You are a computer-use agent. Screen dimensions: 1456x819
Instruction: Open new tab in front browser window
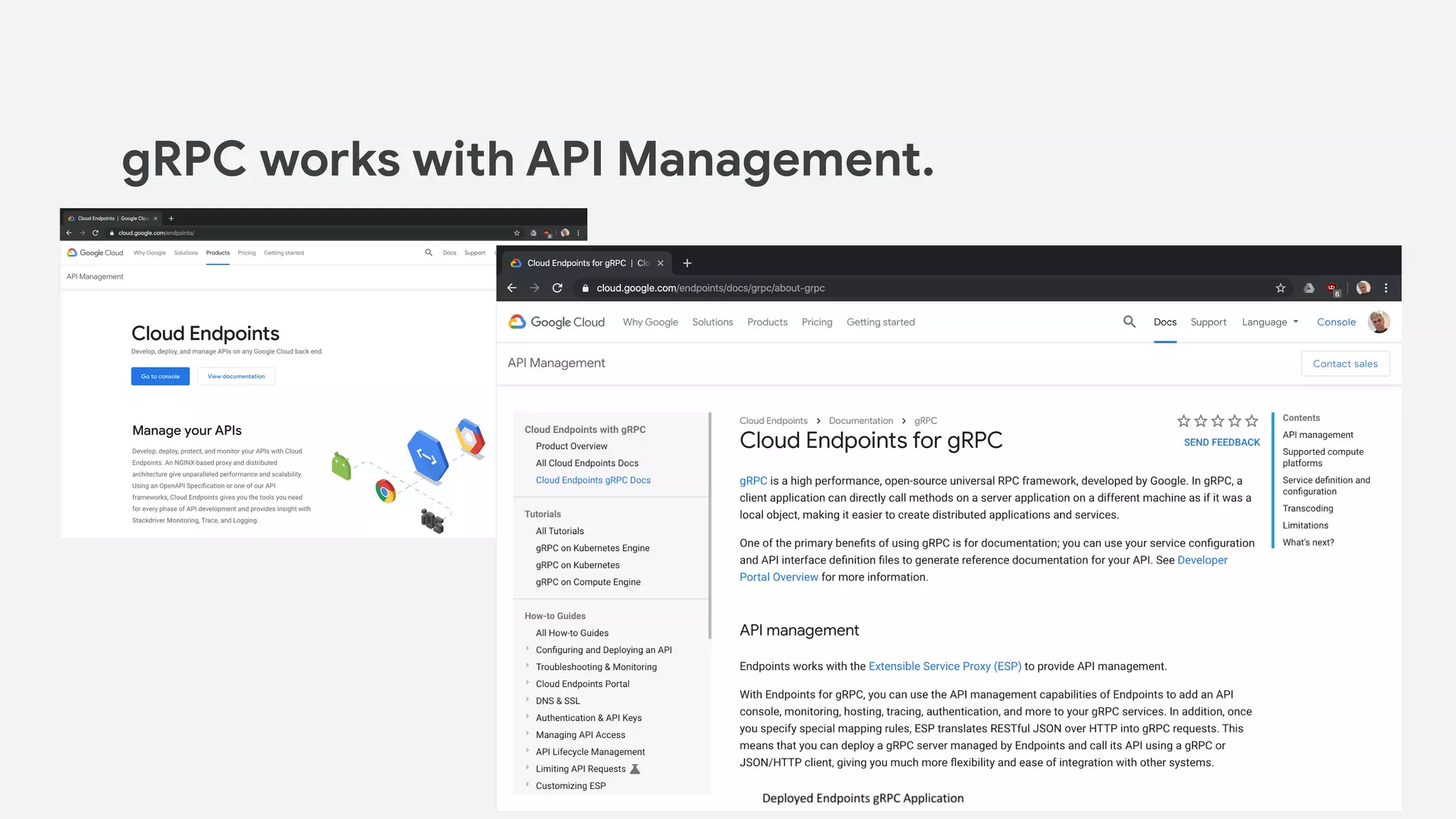(687, 263)
